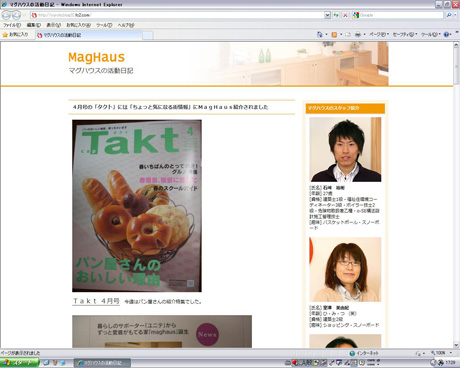Open the orange RSS feeds icon

tap(334, 34)
